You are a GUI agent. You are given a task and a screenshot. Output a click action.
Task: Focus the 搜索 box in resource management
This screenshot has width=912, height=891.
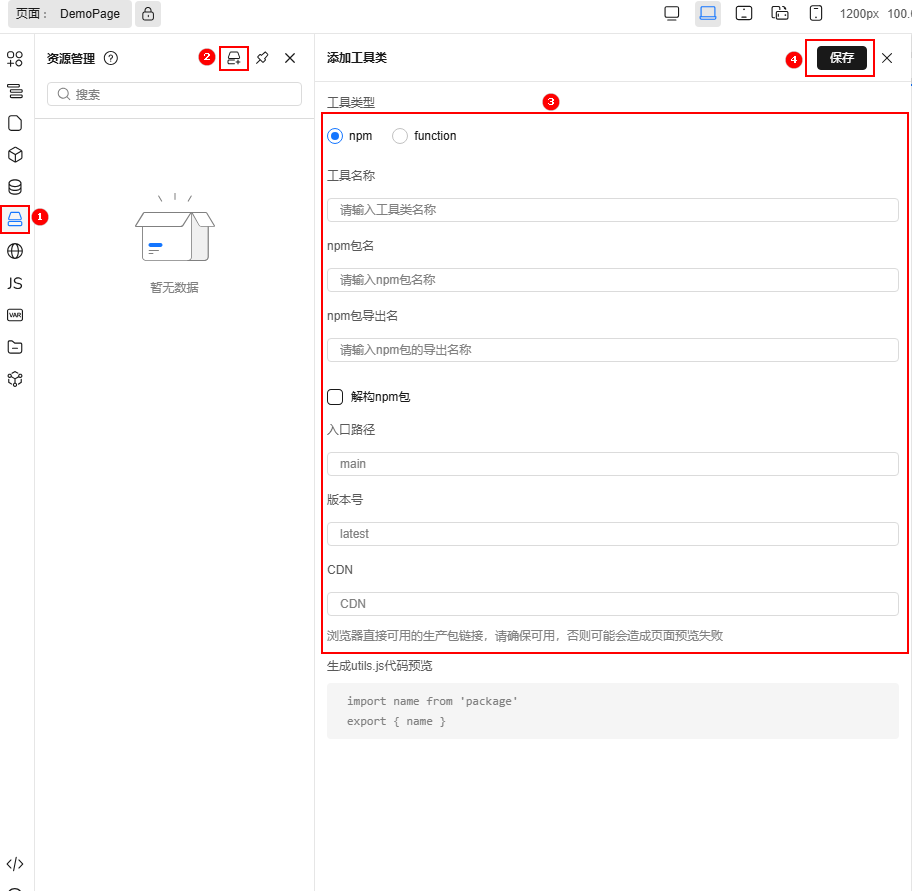click(x=175, y=94)
